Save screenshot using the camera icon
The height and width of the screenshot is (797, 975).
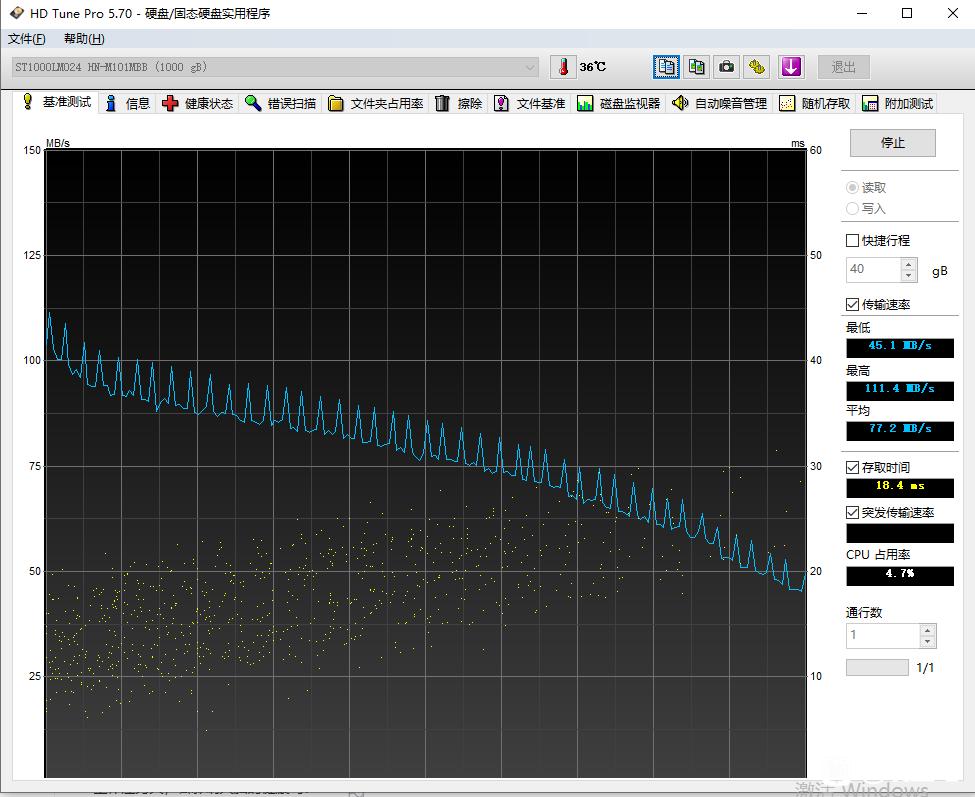[x=726, y=67]
